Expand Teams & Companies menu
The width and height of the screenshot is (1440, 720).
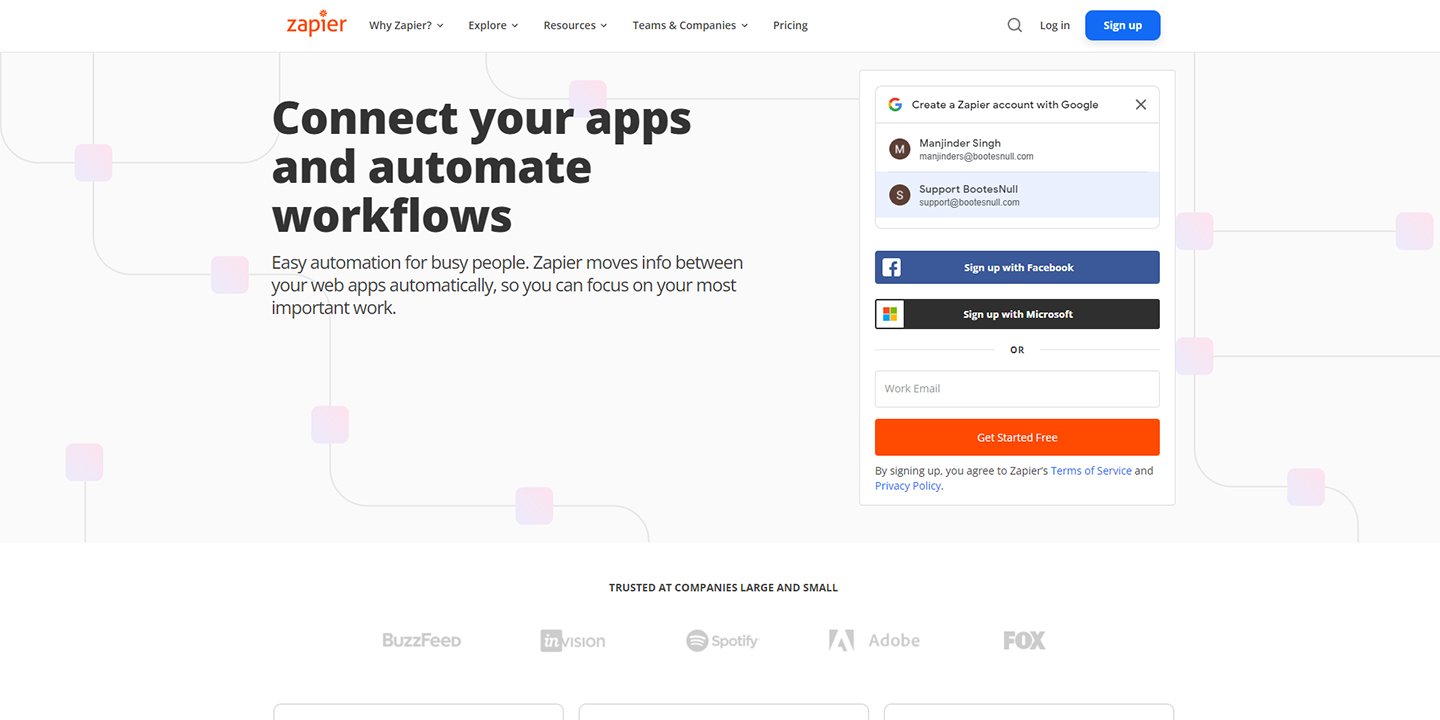pos(690,25)
